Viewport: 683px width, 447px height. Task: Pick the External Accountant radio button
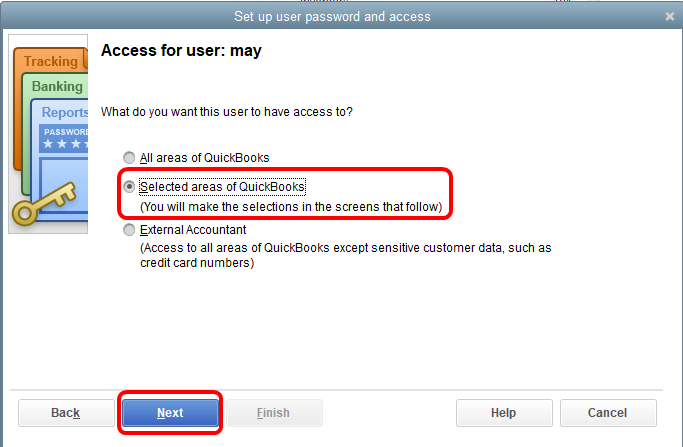point(128,230)
